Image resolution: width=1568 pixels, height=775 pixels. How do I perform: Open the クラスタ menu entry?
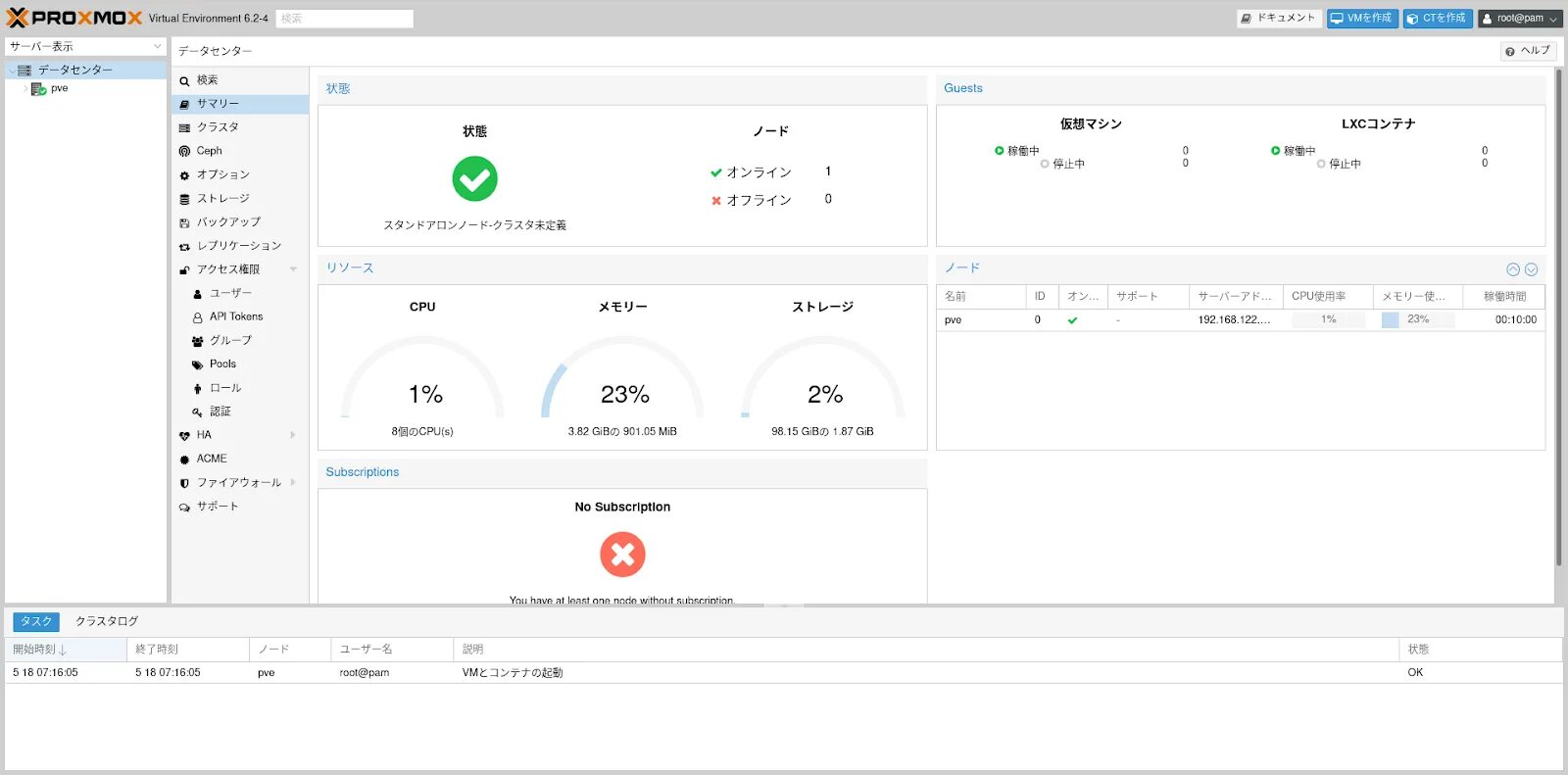[x=240, y=127]
